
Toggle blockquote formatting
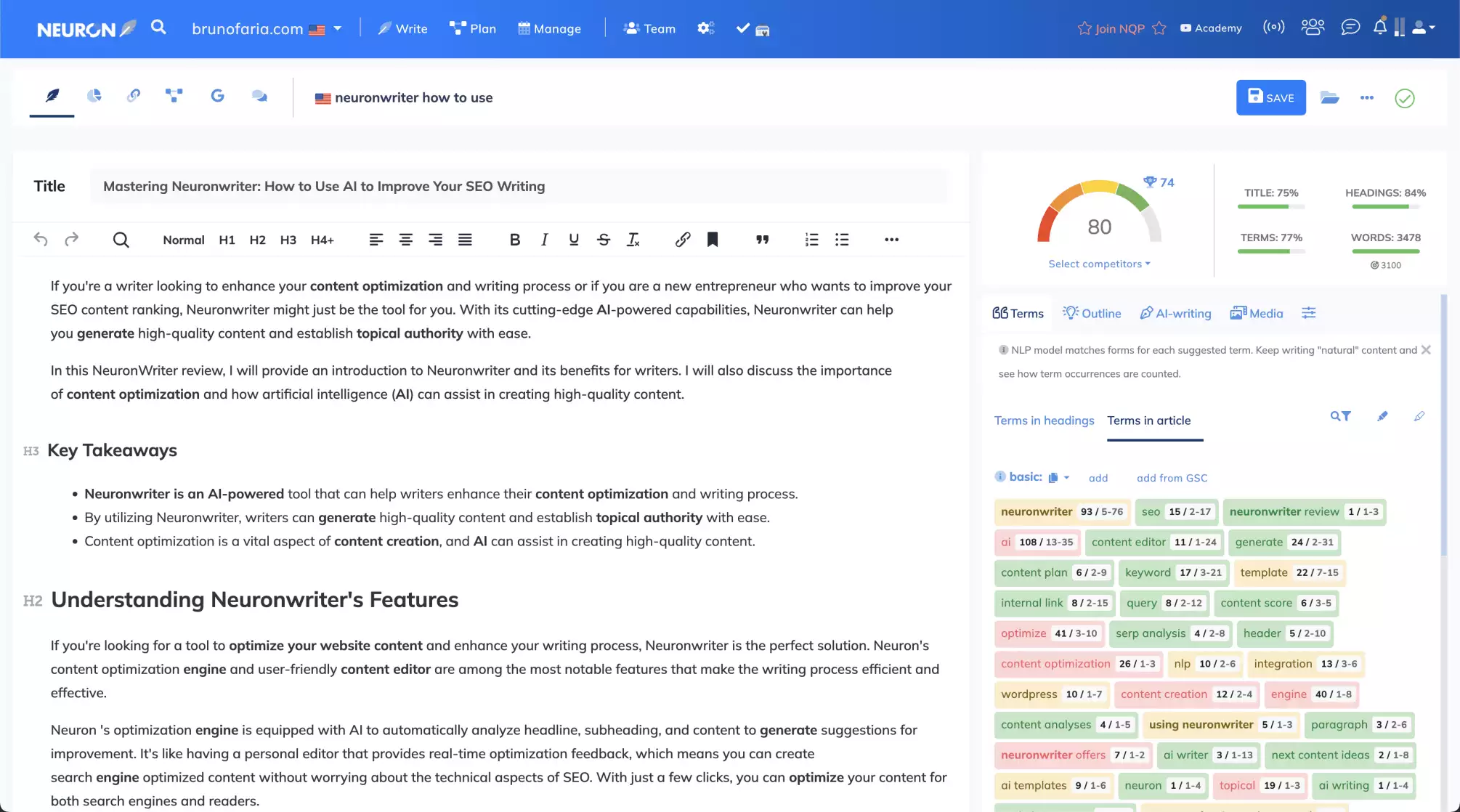pos(762,240)
